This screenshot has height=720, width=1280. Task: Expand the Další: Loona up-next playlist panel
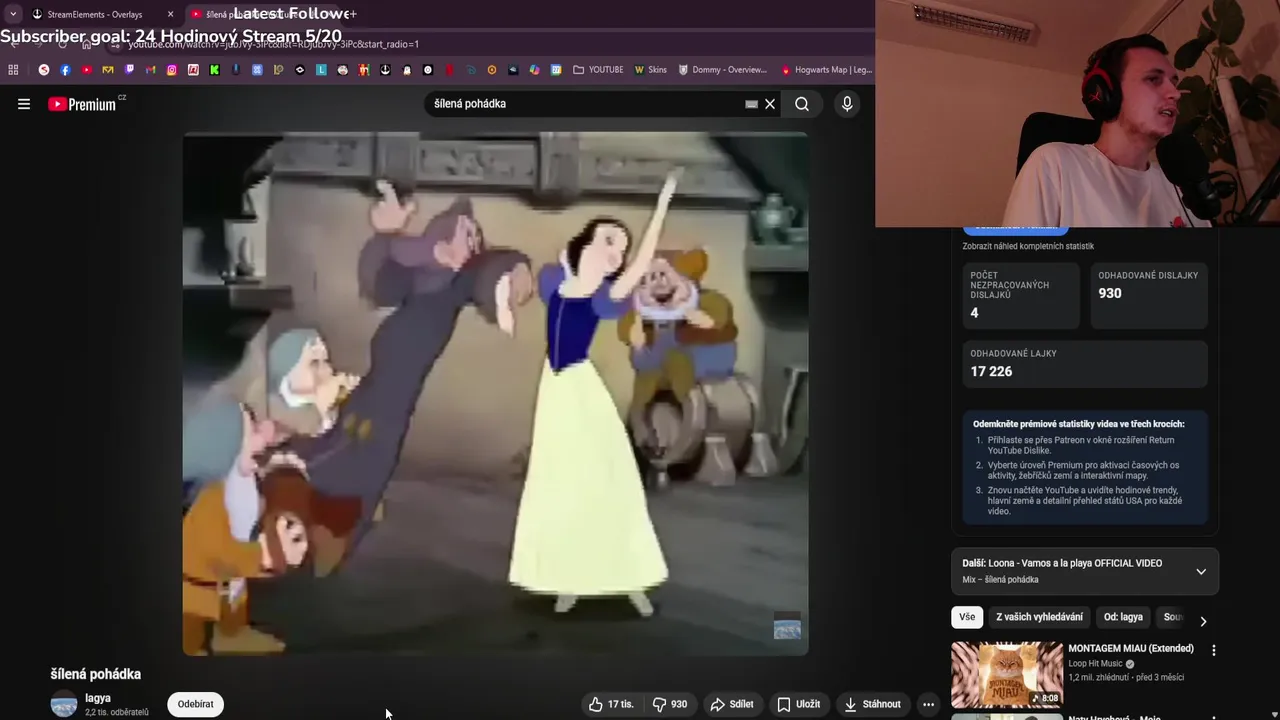1201,572
